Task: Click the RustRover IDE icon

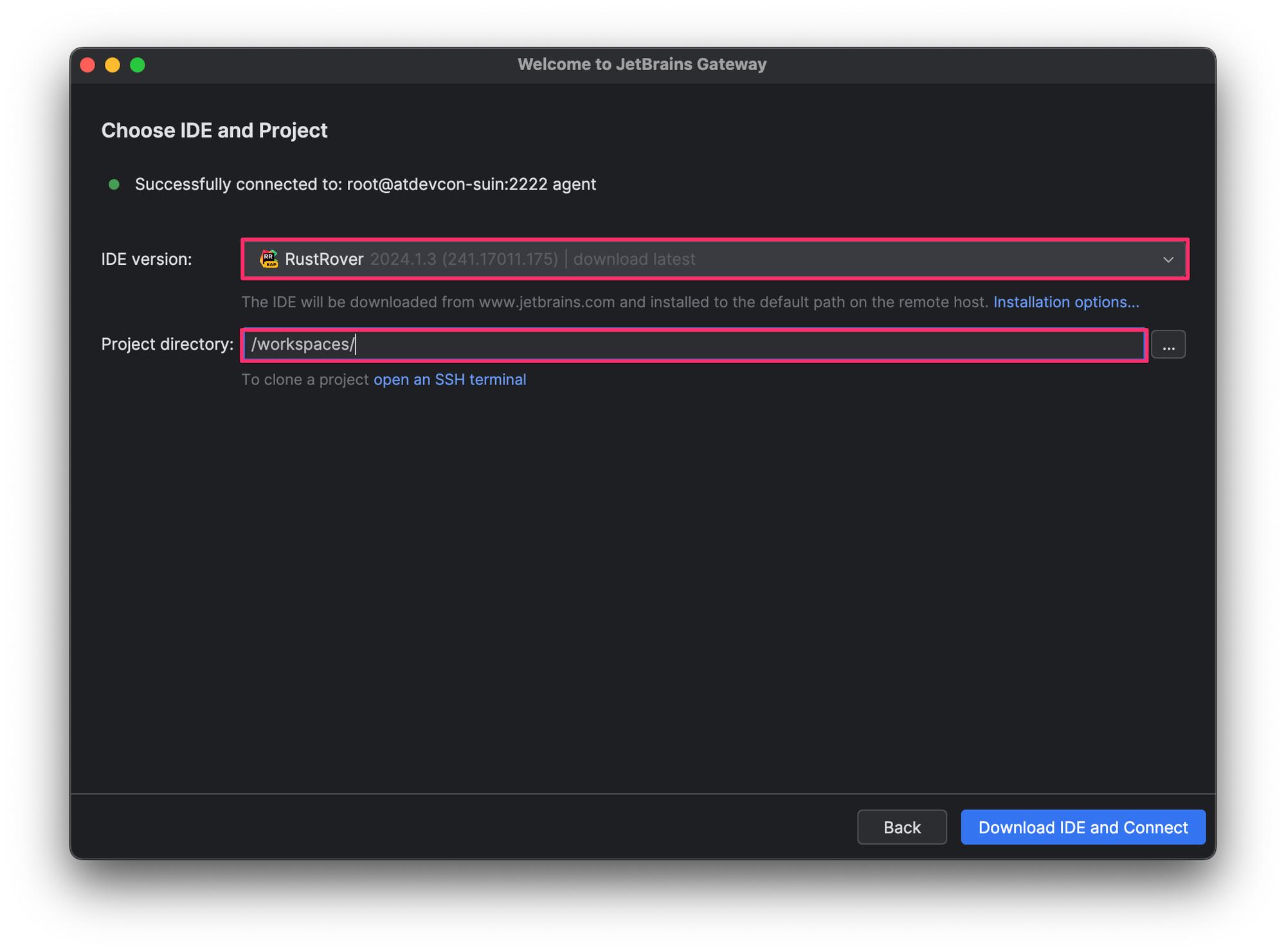Action: coord(268,259)
